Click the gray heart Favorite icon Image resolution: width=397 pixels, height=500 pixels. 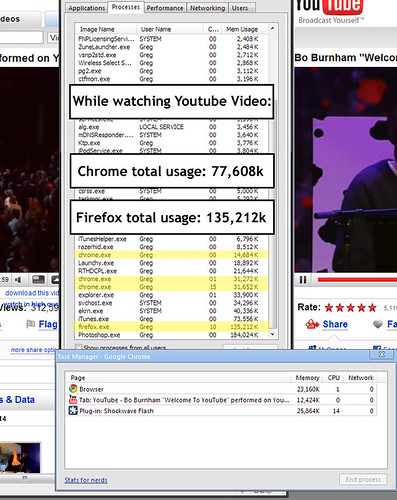coord(377,324)
